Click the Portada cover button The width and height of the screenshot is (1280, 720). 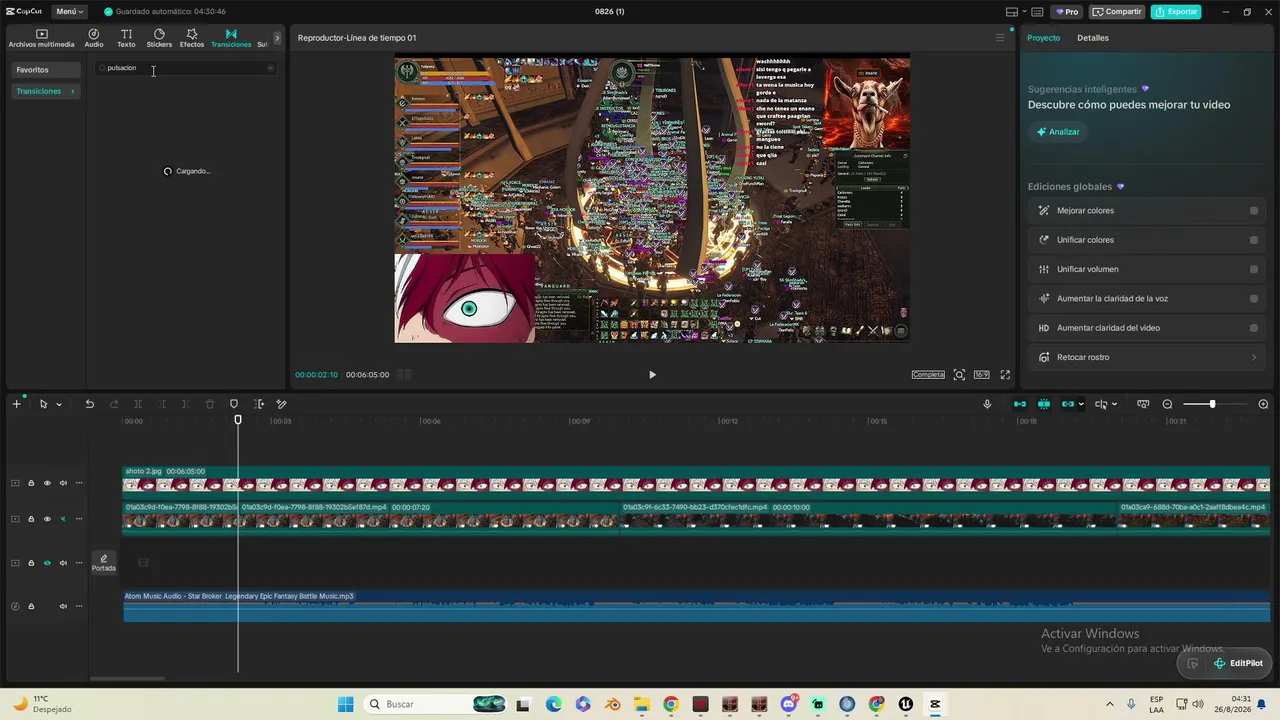[x=104, y=563]
